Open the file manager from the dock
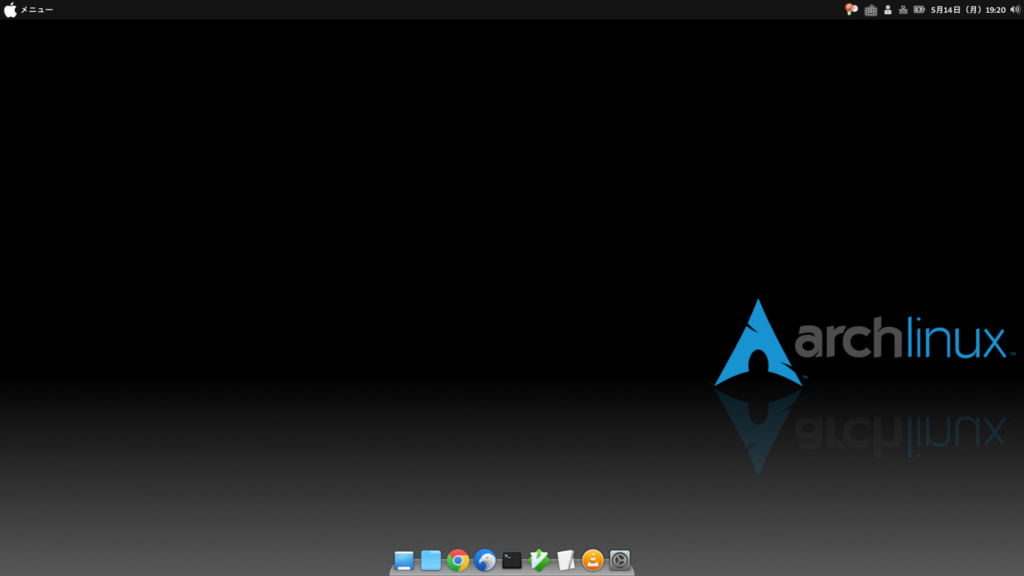 click(x=430, y=561)
